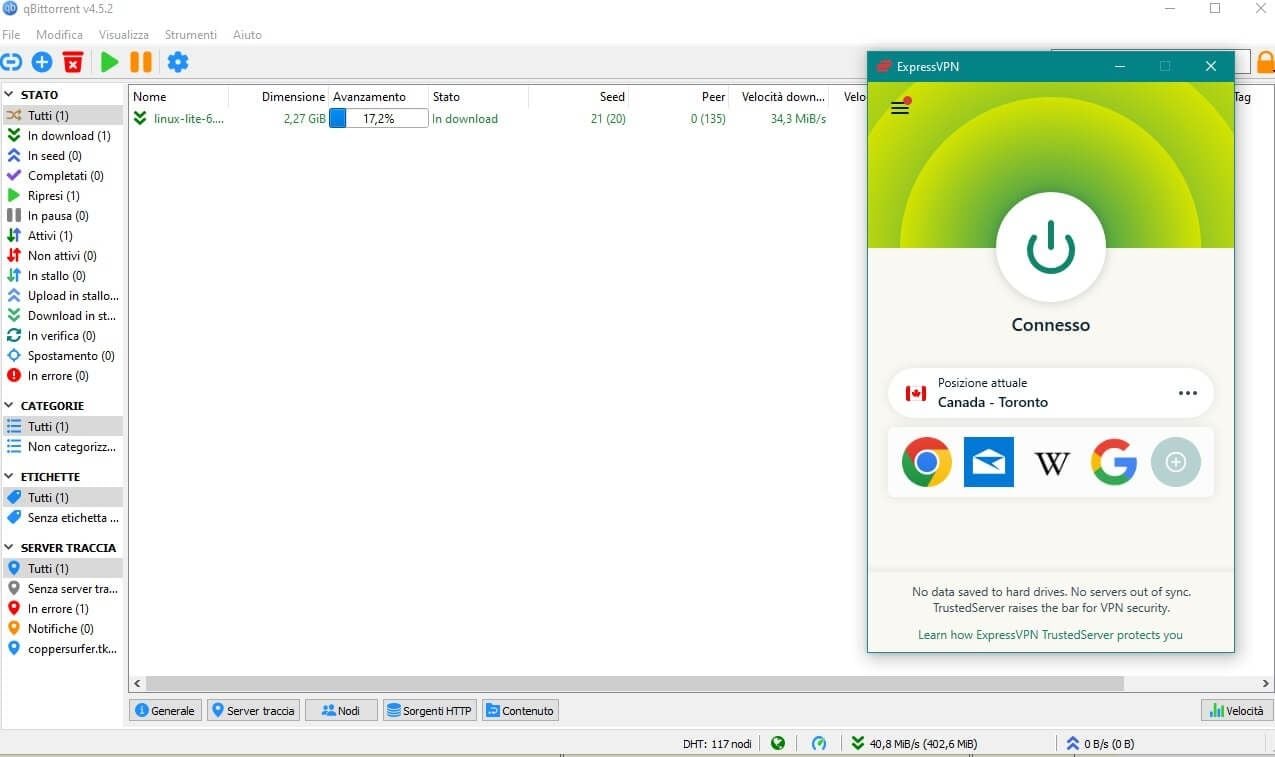Open qBittorrent options gear icon
Screen dimensions: 1275x757
coord(178,62)
